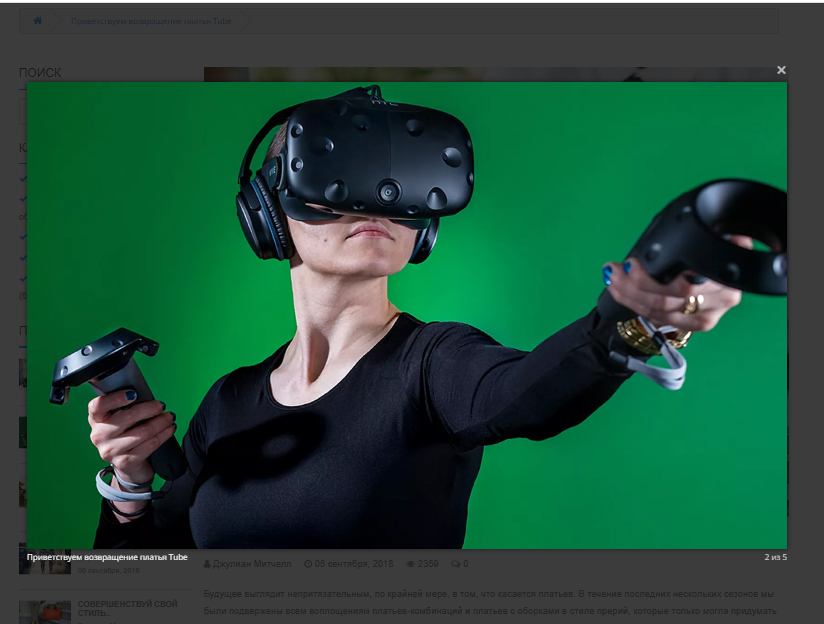The image size is (824, 624).
Task: Click the sidebar post date '08 сентября, 2018'
Action: click(x=109, y=571)
